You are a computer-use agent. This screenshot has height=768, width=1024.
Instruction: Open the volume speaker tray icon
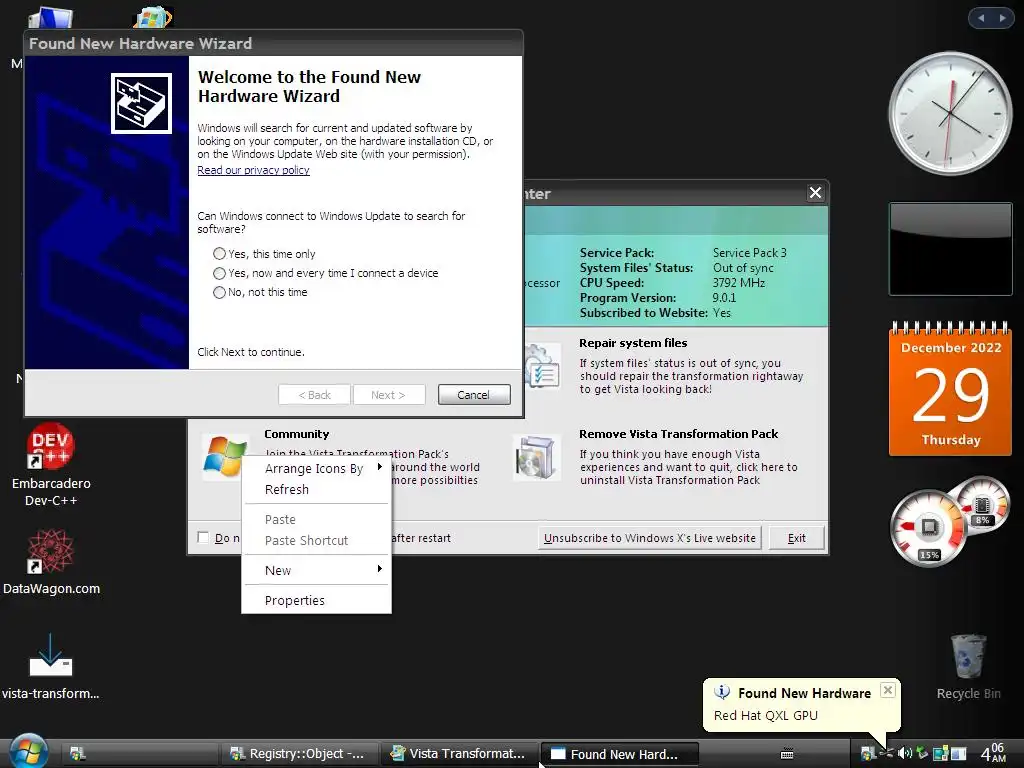(904, 753)
